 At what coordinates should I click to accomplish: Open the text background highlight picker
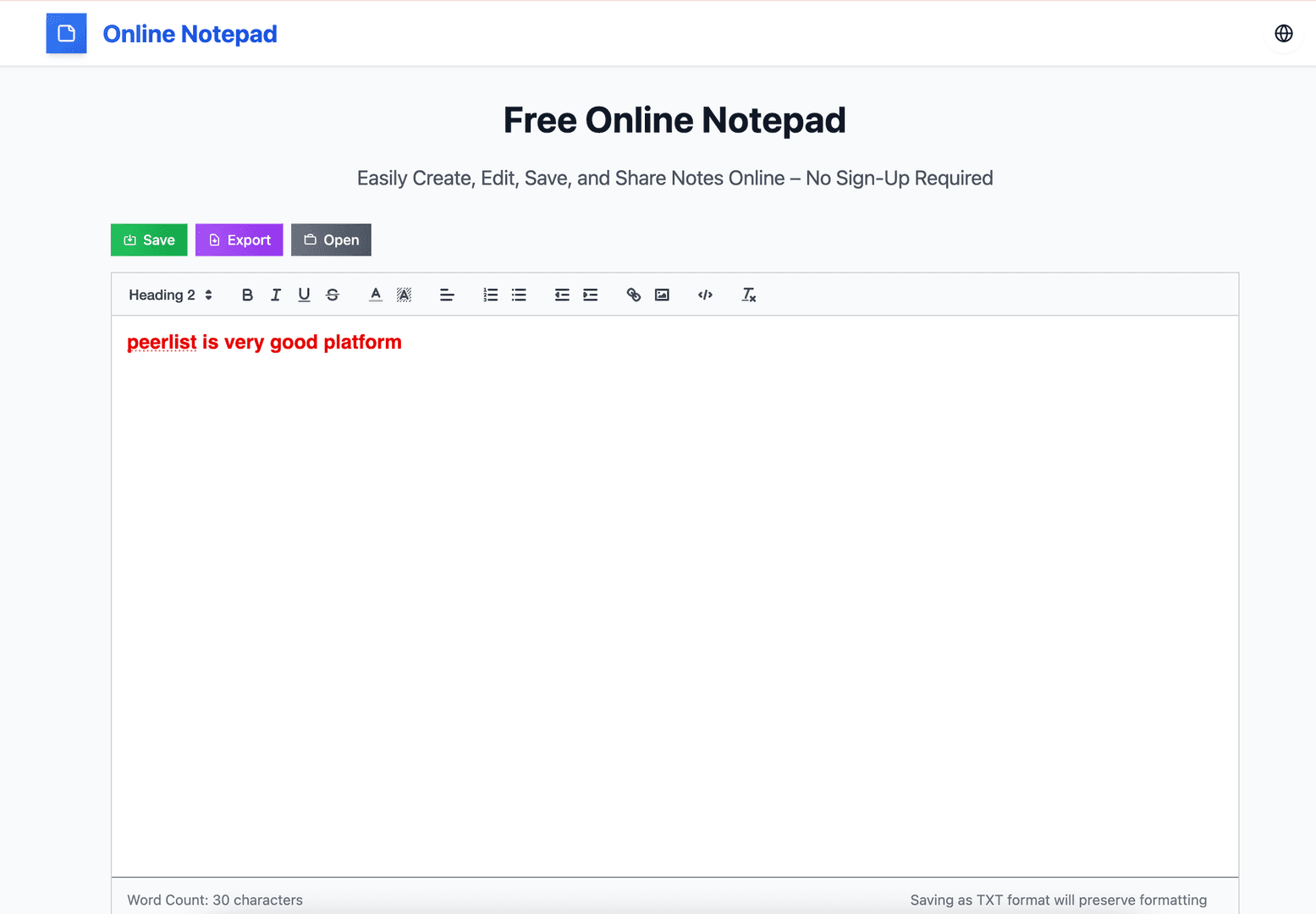pos(404,295)
